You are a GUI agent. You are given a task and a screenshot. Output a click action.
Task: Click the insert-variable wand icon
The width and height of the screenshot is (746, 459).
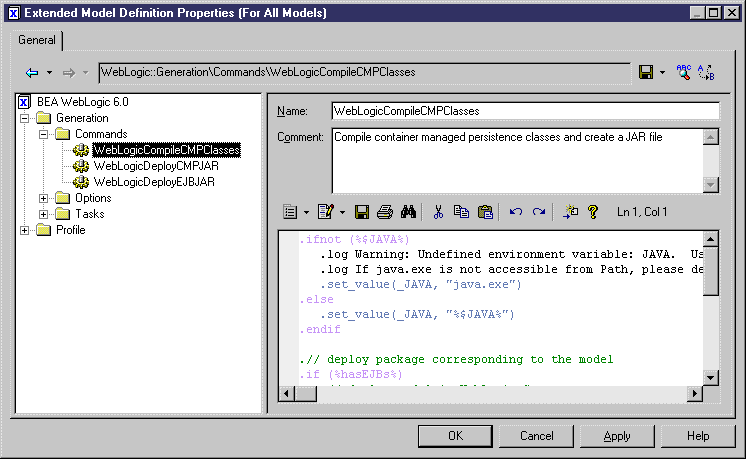570,212
